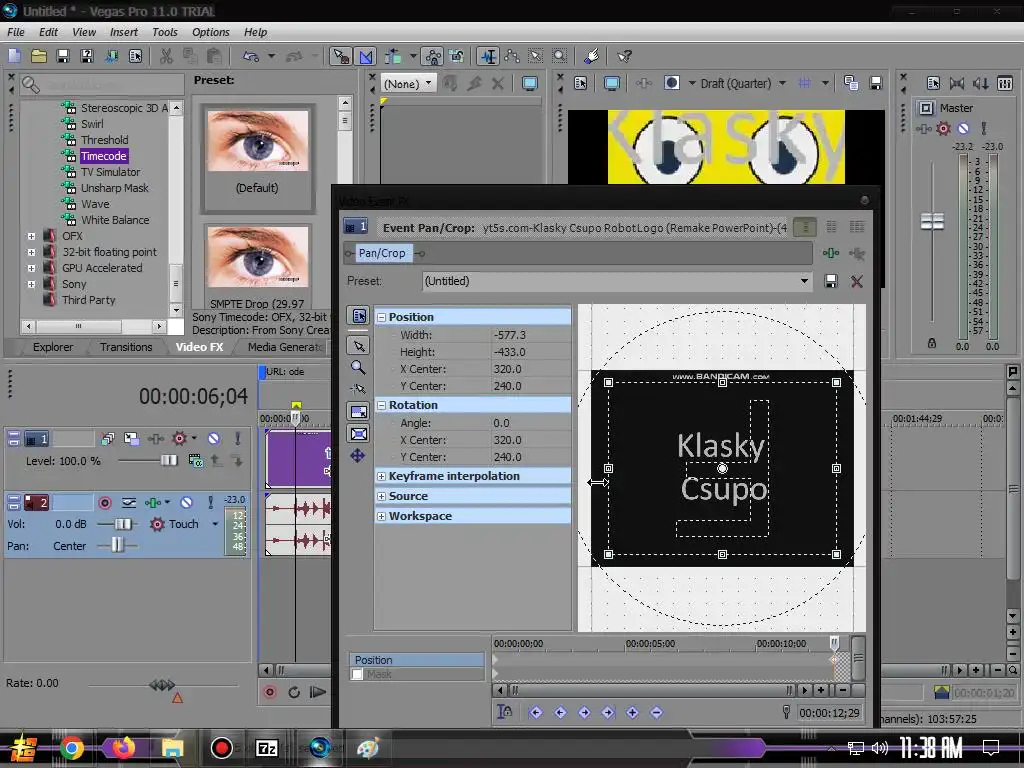
Task: Collapse the Rotation section
Action: pyautogui.click(x=381, y=406)
